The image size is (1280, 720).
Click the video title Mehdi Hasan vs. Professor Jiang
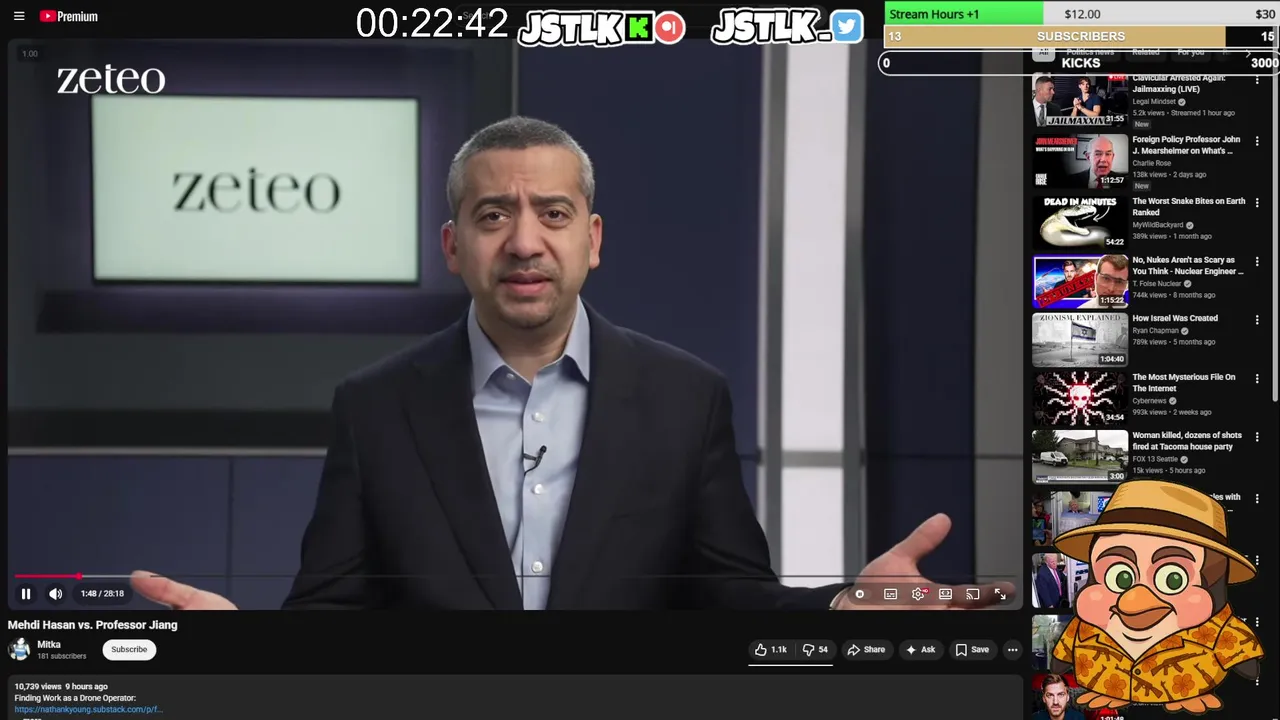93,625
